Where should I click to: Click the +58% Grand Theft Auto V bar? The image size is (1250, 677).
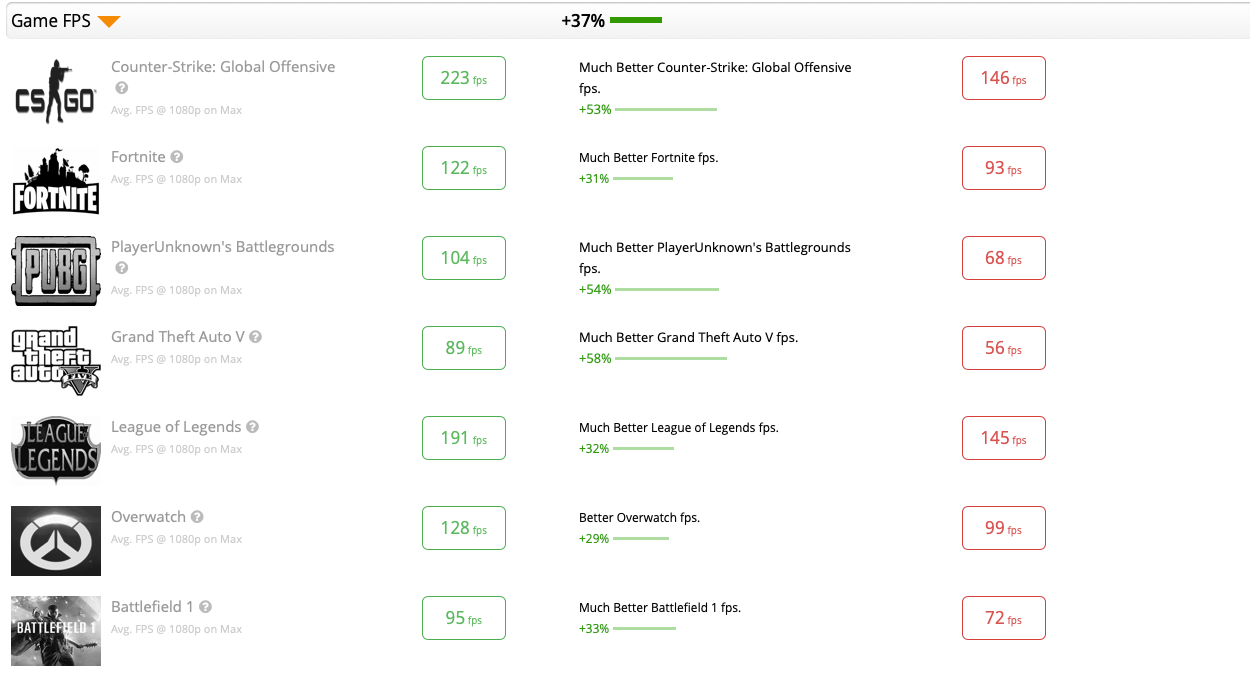(x=670, y=359)
